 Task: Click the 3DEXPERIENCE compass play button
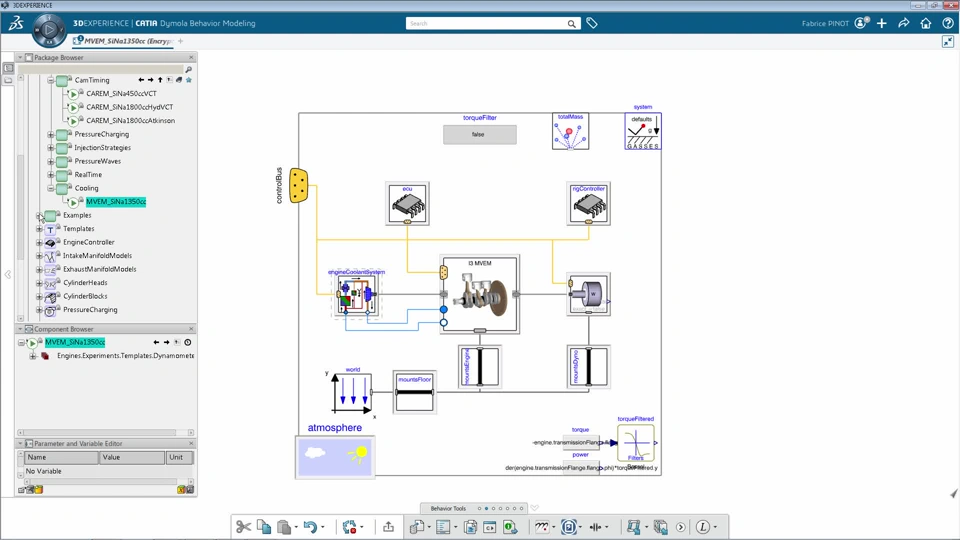pos(49,29)
